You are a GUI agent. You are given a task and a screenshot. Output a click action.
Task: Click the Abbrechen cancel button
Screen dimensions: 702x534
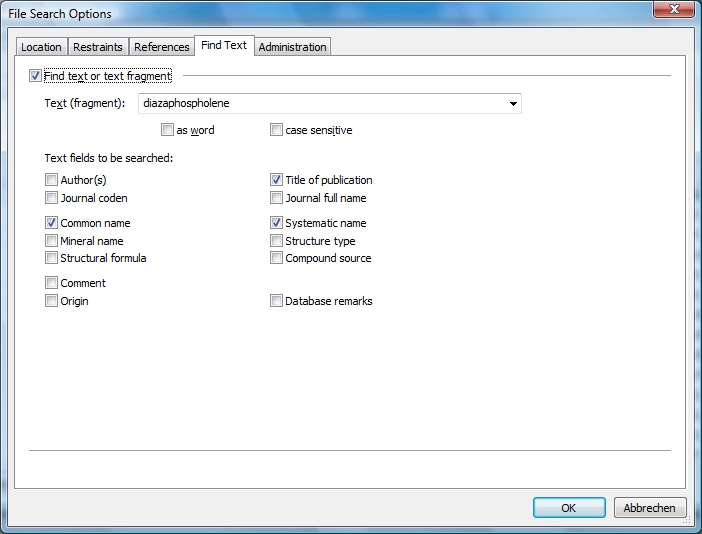650,508
